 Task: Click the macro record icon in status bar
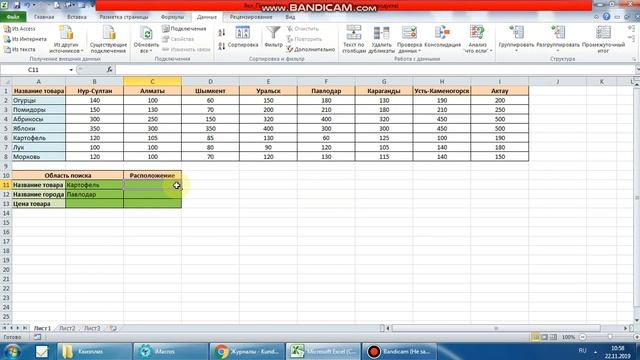click(x=37, y=337)
